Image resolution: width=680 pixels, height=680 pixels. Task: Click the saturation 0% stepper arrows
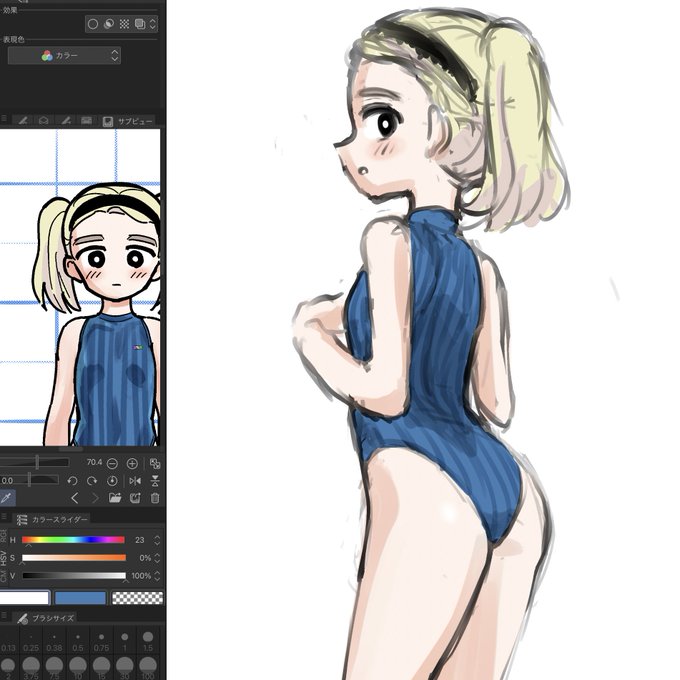[x=157, y=558]
